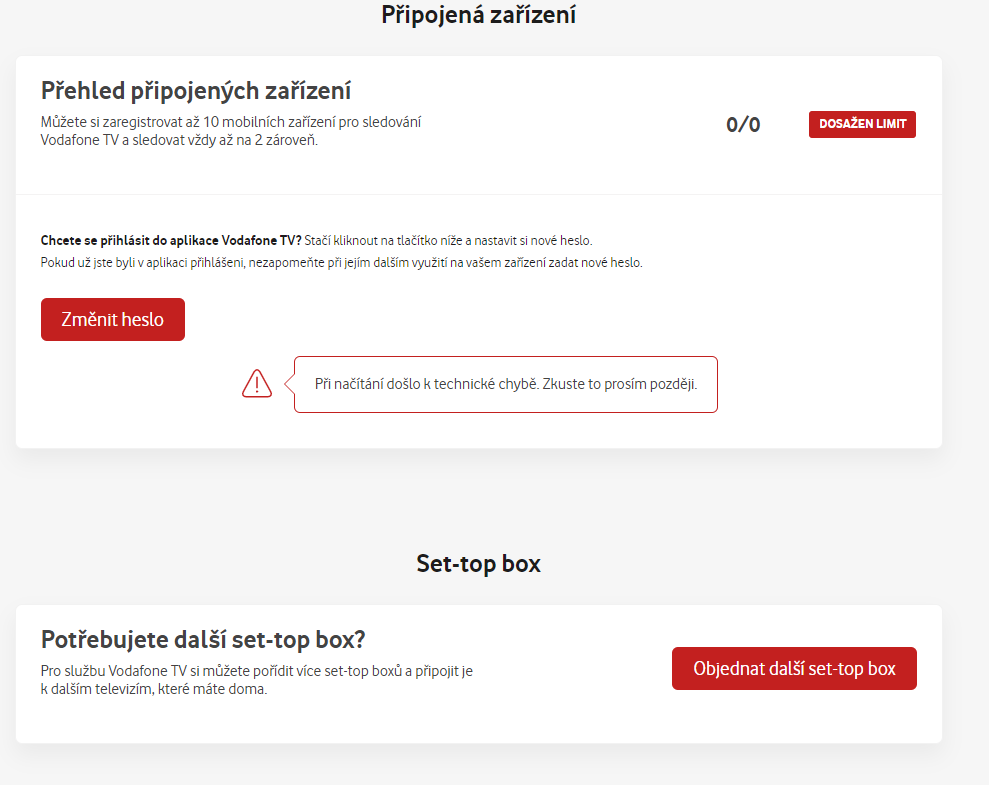
Task: Click 'Při načítání došlo k technické chybě' sentence
Action: pos(427,384)
